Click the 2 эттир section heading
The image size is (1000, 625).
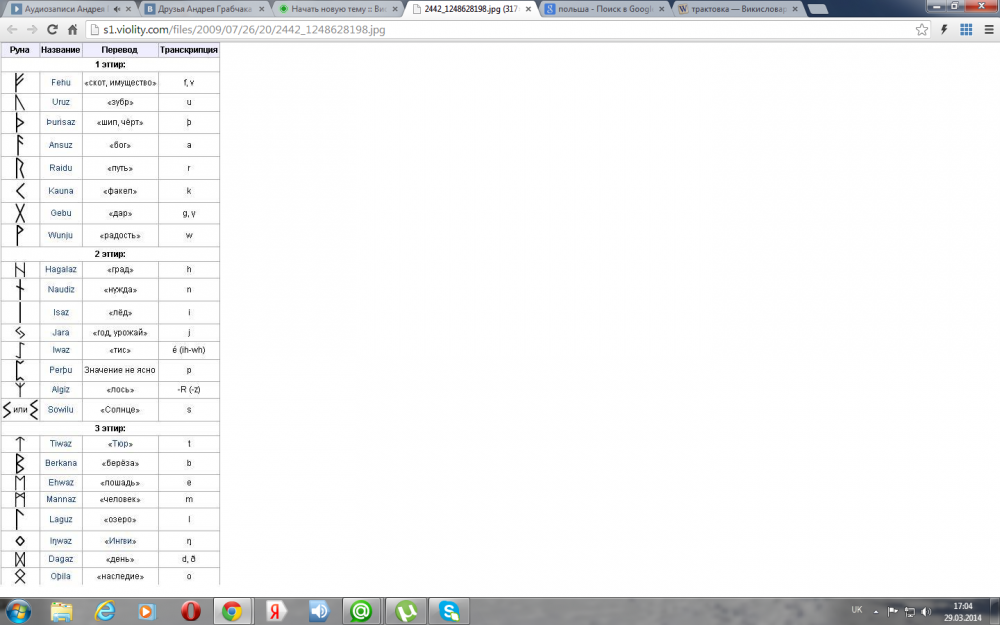coord(110,254)
